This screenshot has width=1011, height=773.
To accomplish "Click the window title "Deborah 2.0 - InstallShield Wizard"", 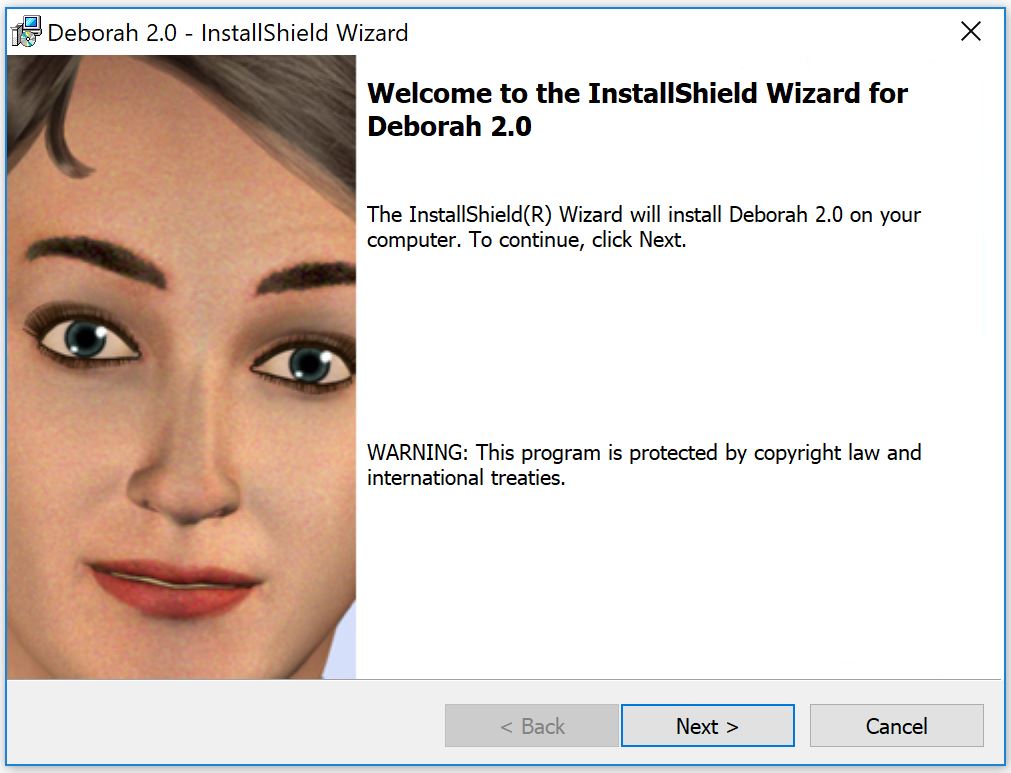I will tap(228, 32).
